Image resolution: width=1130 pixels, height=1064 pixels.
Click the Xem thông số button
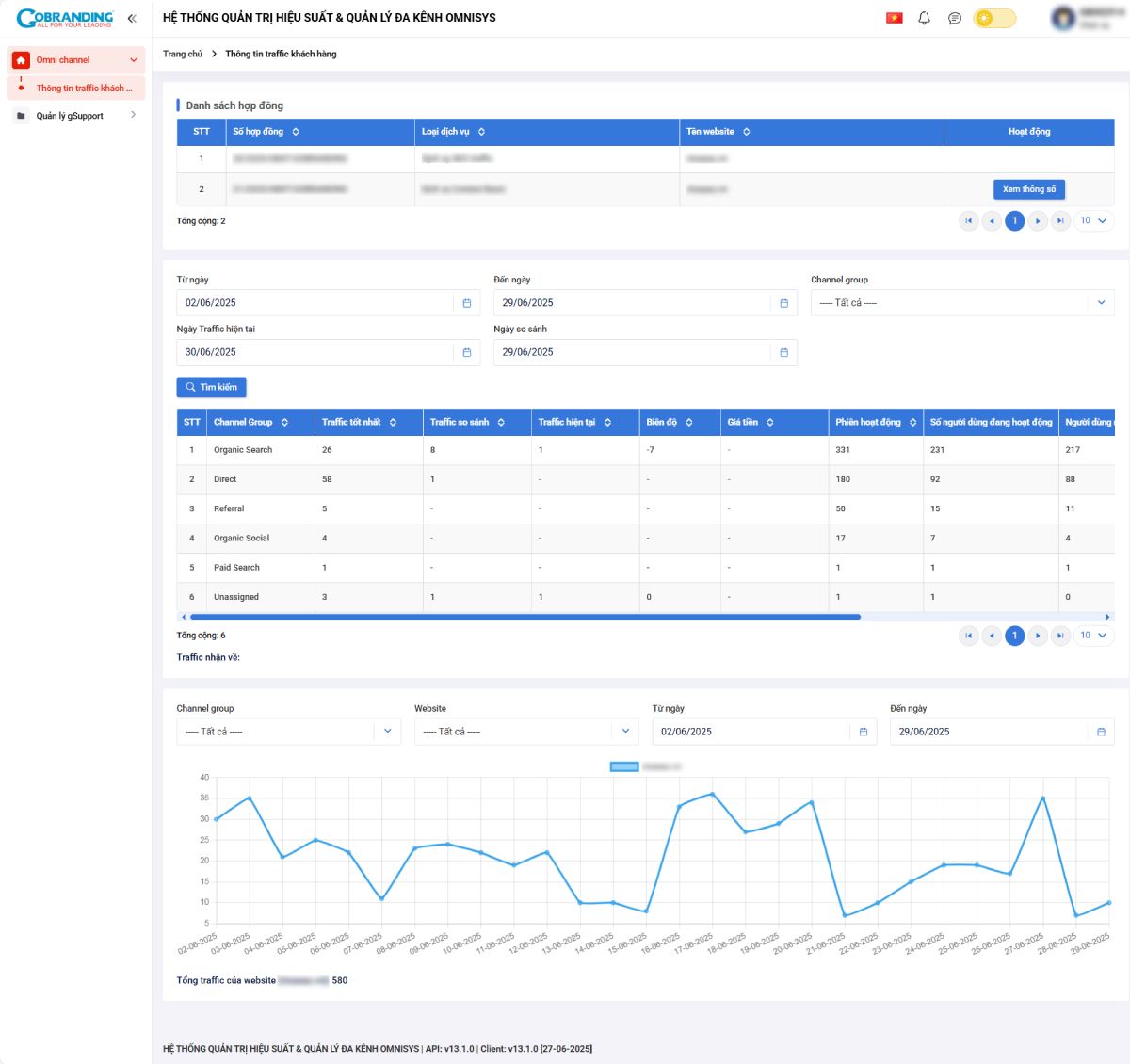tap(1028, 189)
